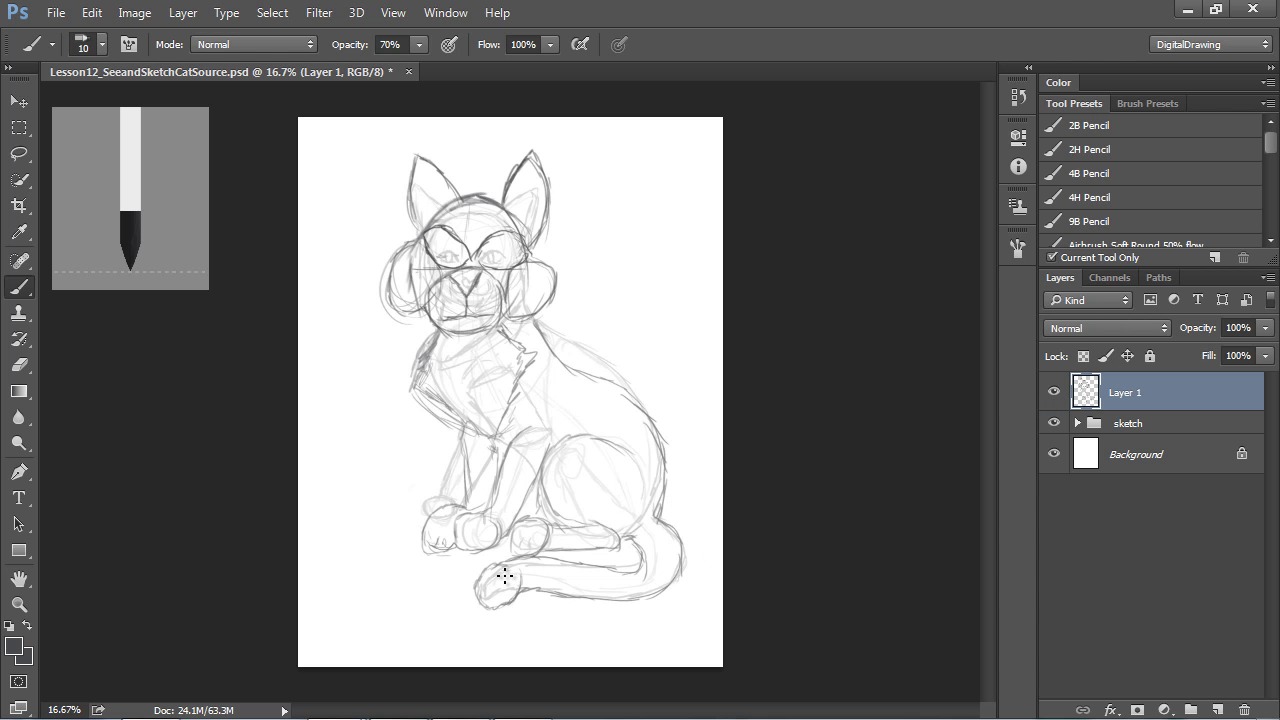Viewport: 1280px width, 720px height.
Task: Switch to the Channels tab
Action: tap(1109, 278)
